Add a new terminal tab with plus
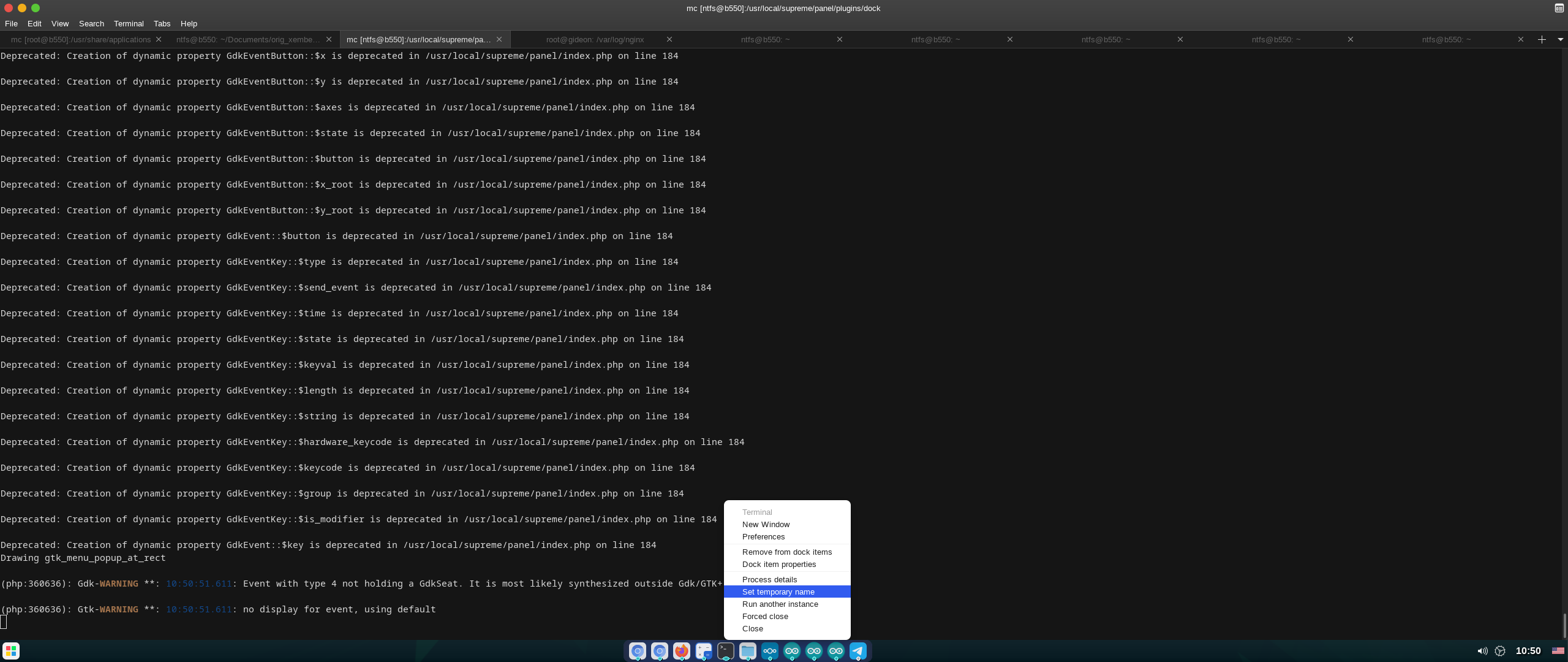This screenshot has width=1568, height=662. (1542, 39)
